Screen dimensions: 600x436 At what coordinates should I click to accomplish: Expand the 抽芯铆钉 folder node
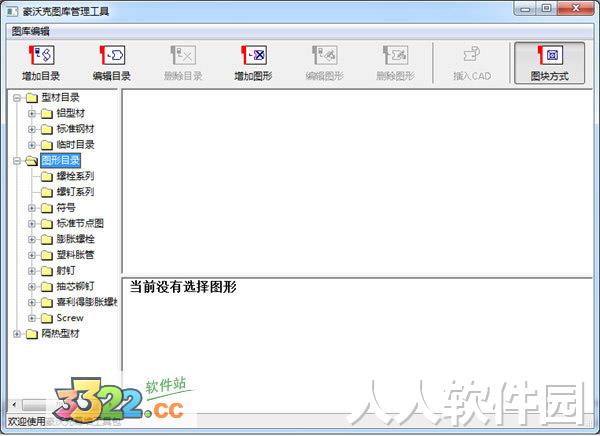(x=32, y=287)
